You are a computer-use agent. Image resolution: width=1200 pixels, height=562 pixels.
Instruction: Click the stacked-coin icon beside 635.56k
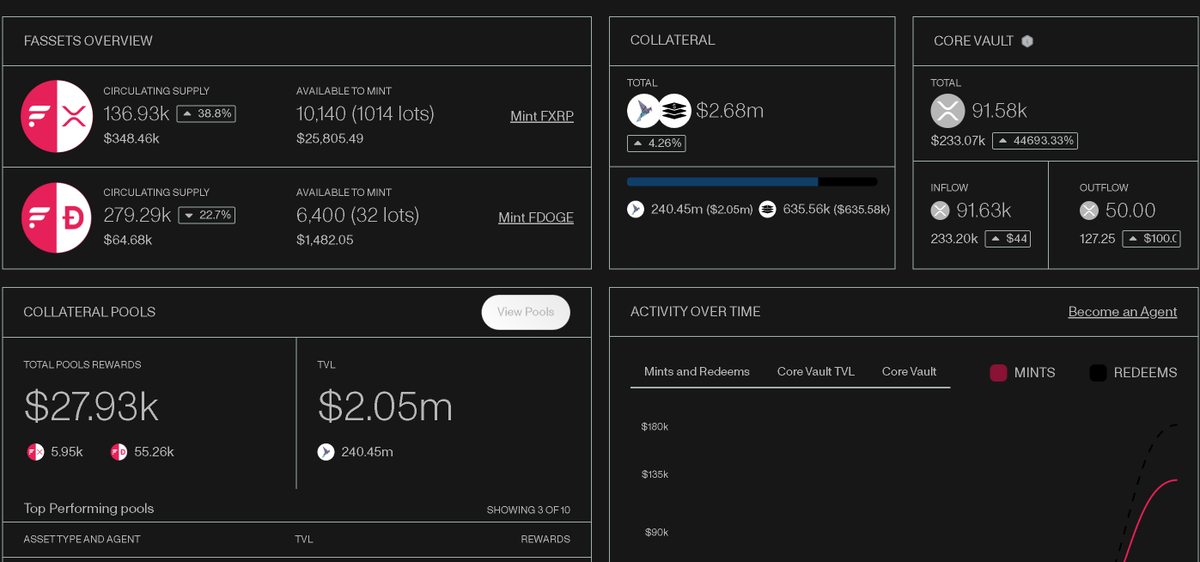(767, 209)
